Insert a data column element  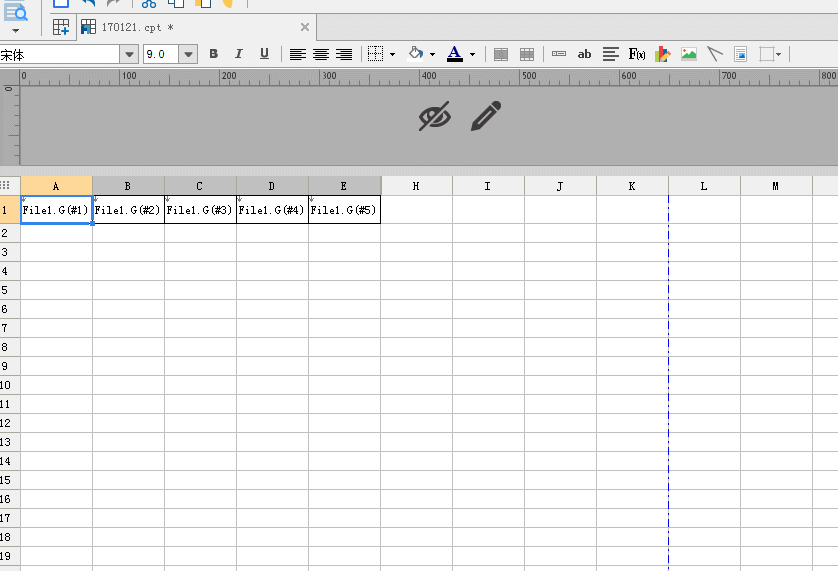click(x=559, y=54)
